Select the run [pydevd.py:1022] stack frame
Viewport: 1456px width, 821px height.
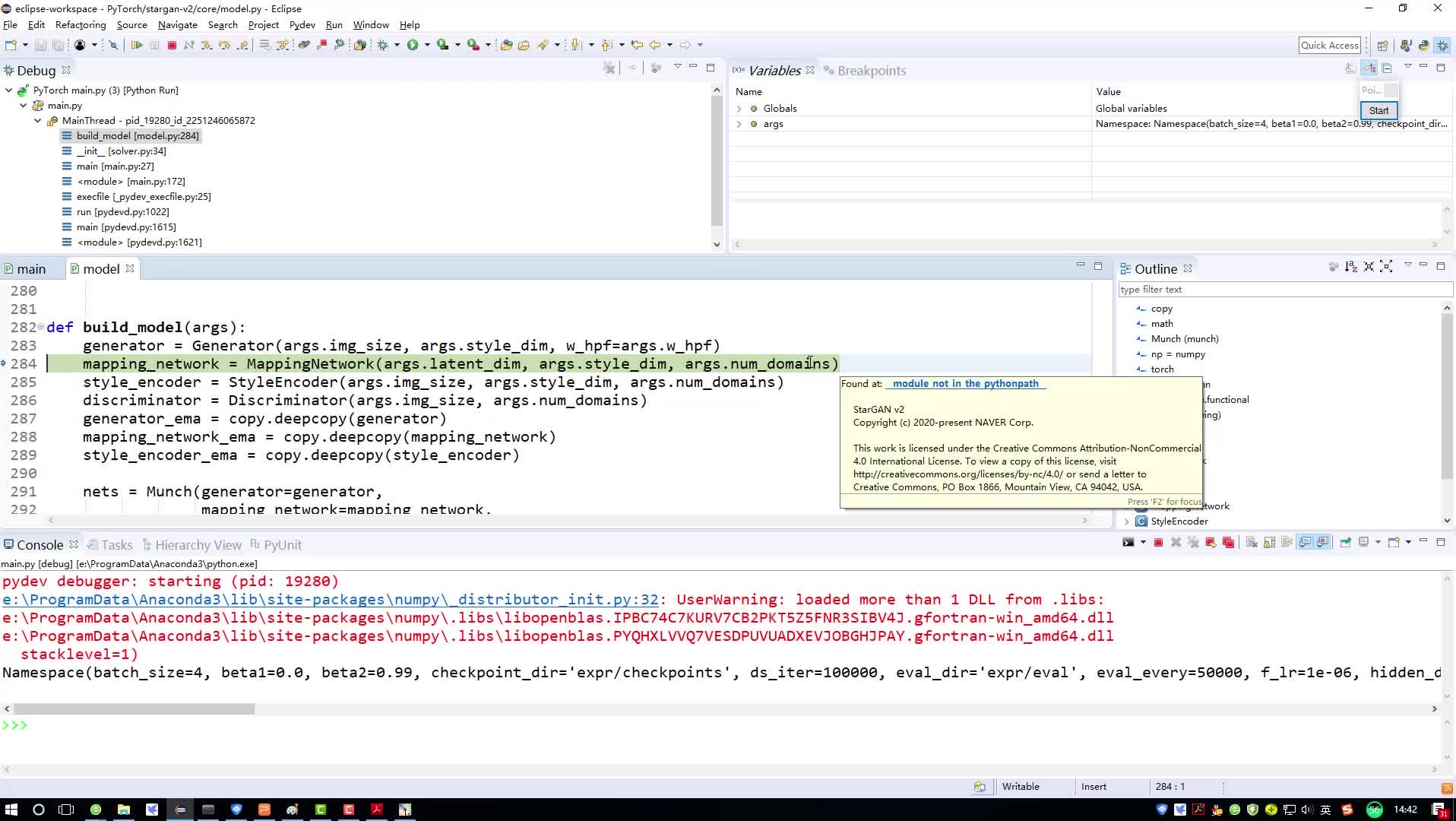coord(116,212)
